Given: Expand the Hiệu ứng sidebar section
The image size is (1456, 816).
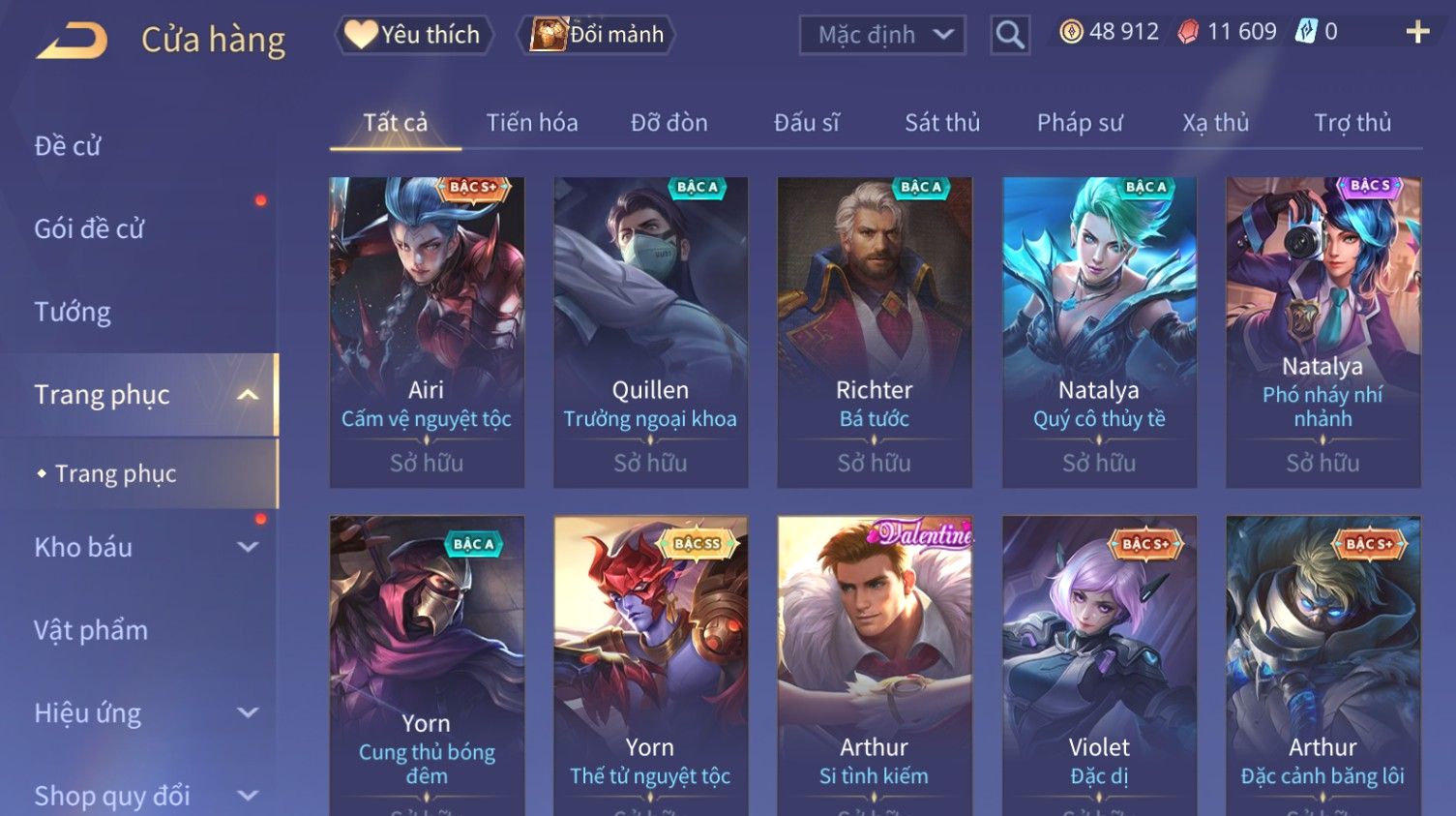Looking at the screenshot, I should click(248, 713).
